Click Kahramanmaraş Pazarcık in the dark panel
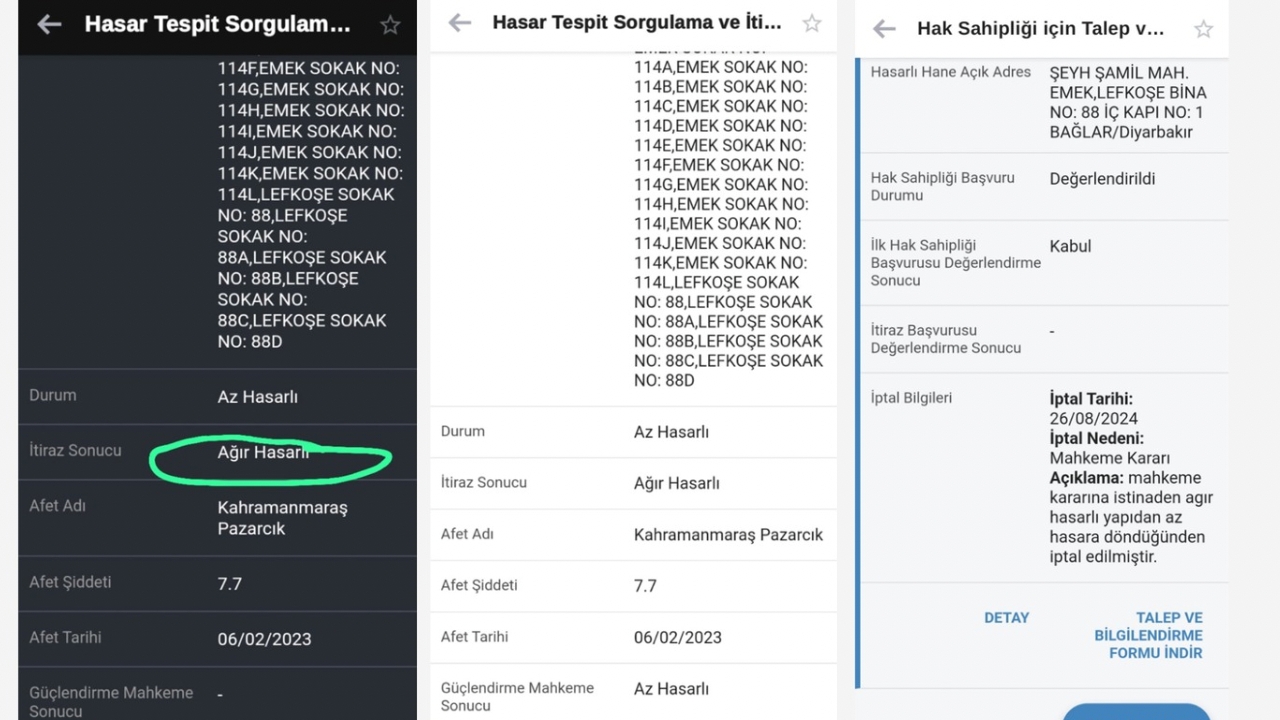The image size is (1280, 720). pos(282,518)
